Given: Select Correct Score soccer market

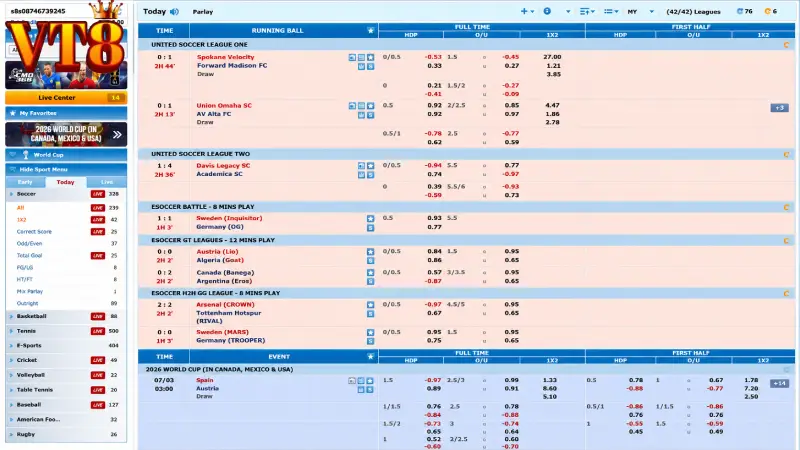Looking at the screenshot, I should tap(34, 232).
